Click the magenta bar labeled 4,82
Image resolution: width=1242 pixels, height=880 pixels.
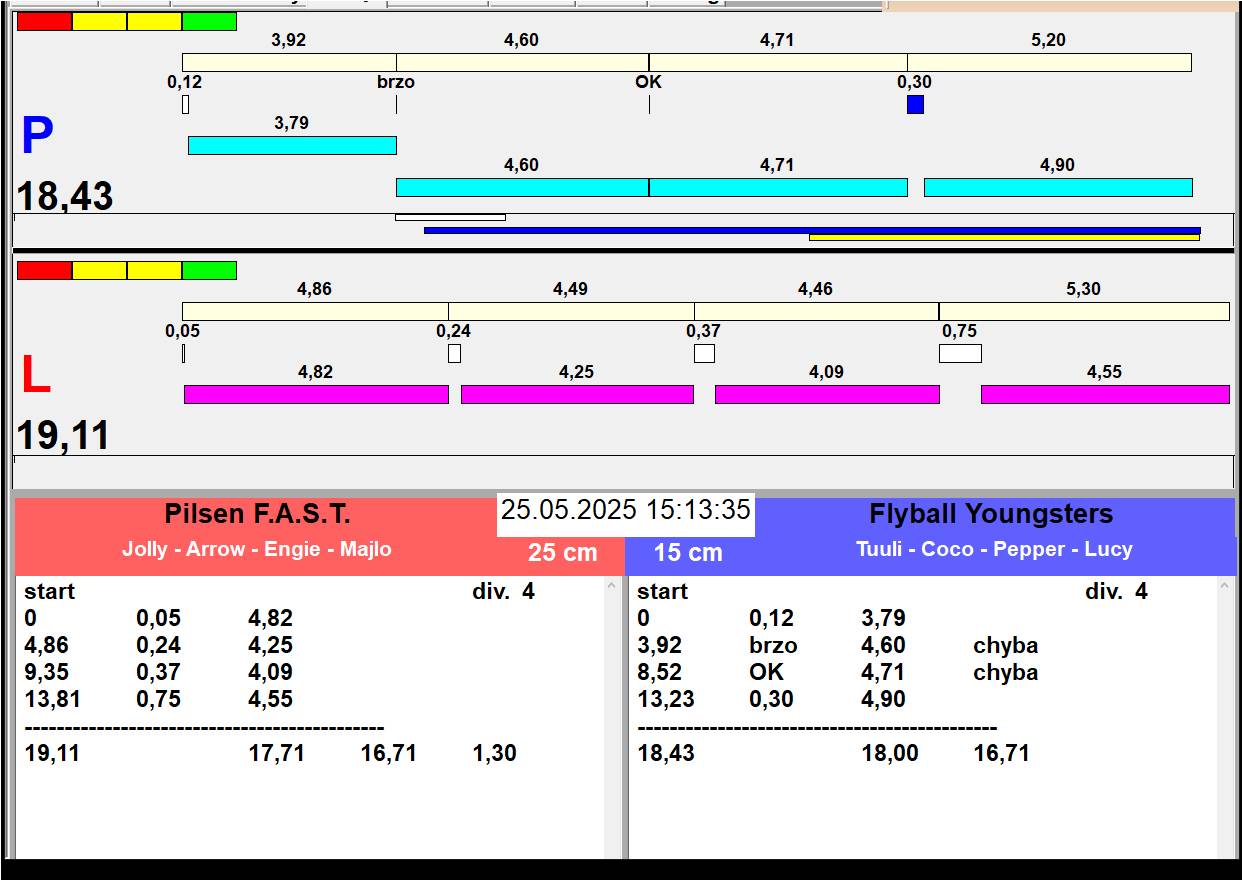316,394
